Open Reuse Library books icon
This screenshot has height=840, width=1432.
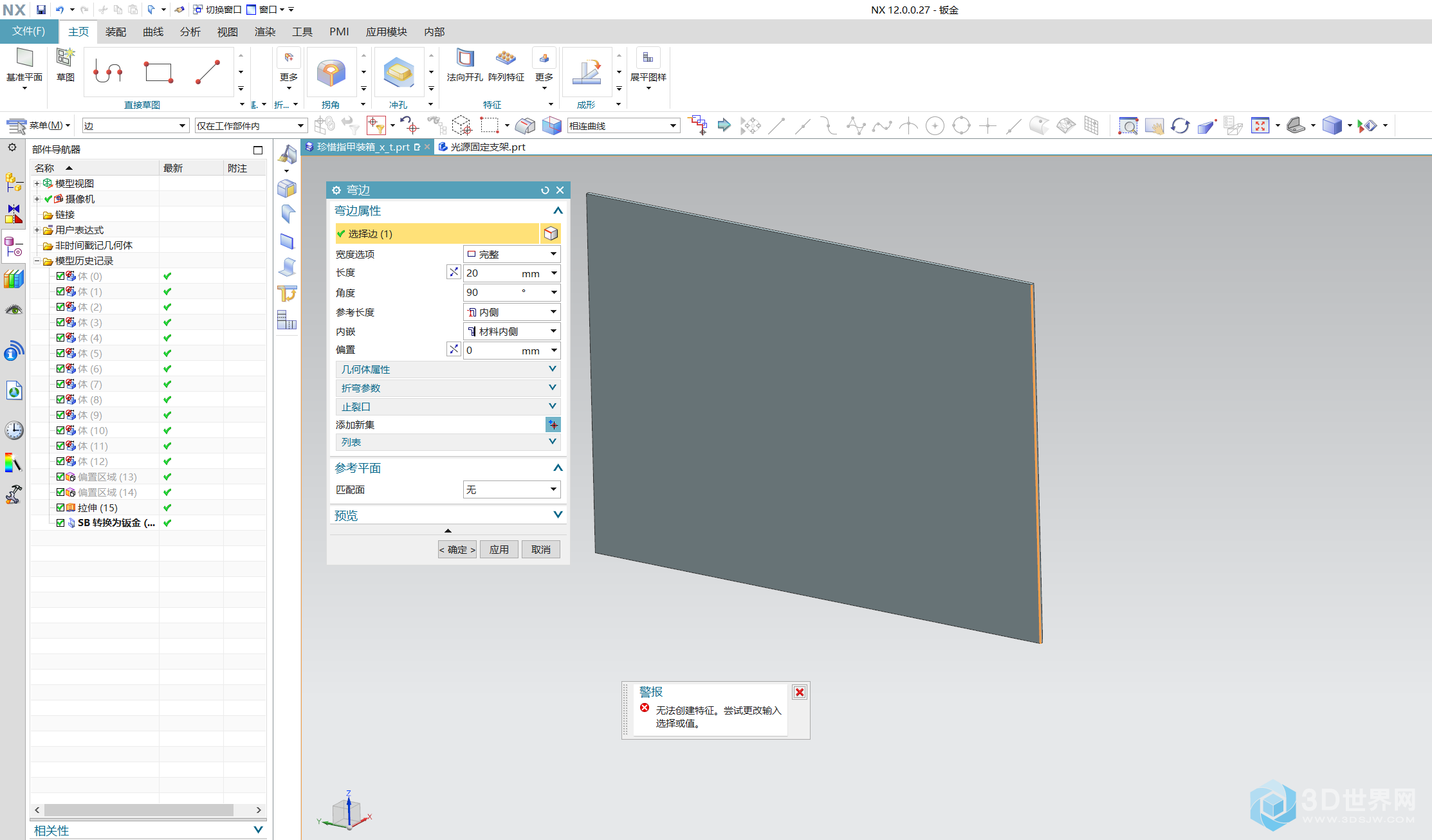pyautogui.click(x=14, y=278)
